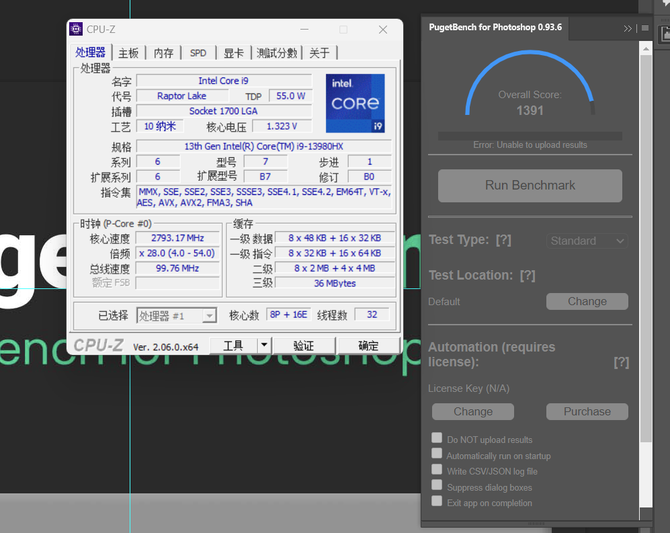The image size is (670, 533).
Task: Switch to the SPD tab
Action: tap(198, 53)
